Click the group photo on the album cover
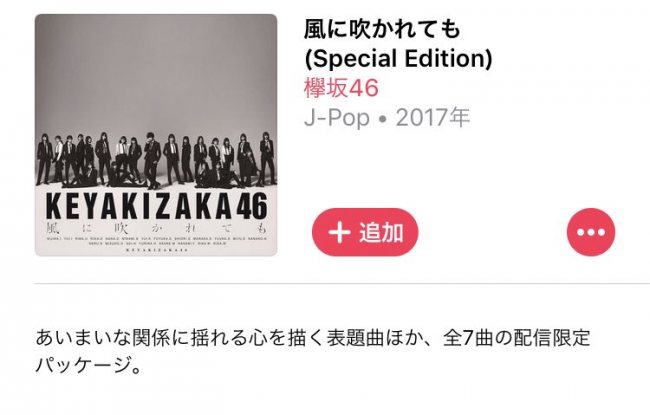Viewport: 650px width, 415px height. click(x=156, y=160)
